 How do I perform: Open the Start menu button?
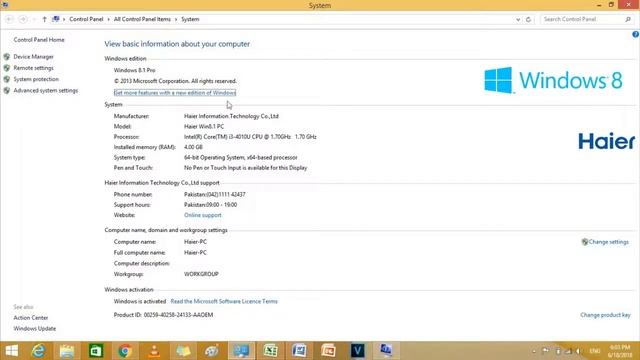[12, 351]
